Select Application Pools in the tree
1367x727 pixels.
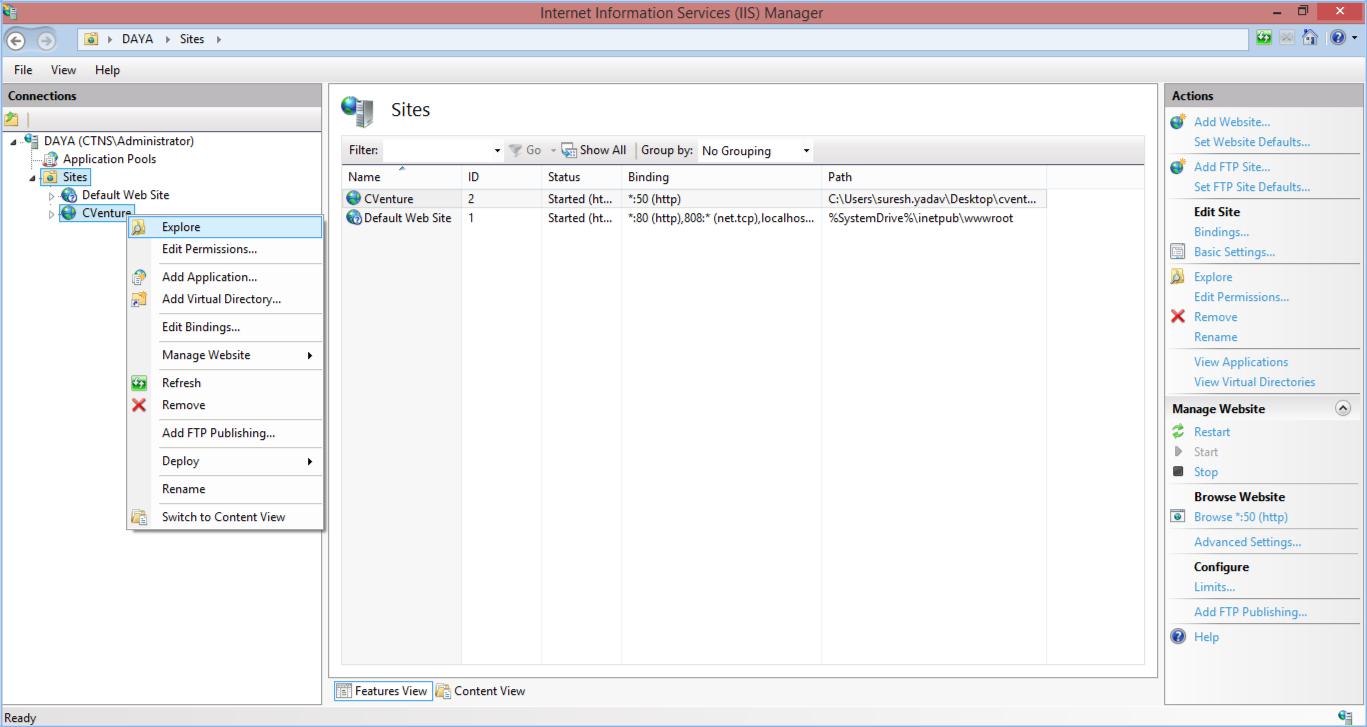pos(109,159)
